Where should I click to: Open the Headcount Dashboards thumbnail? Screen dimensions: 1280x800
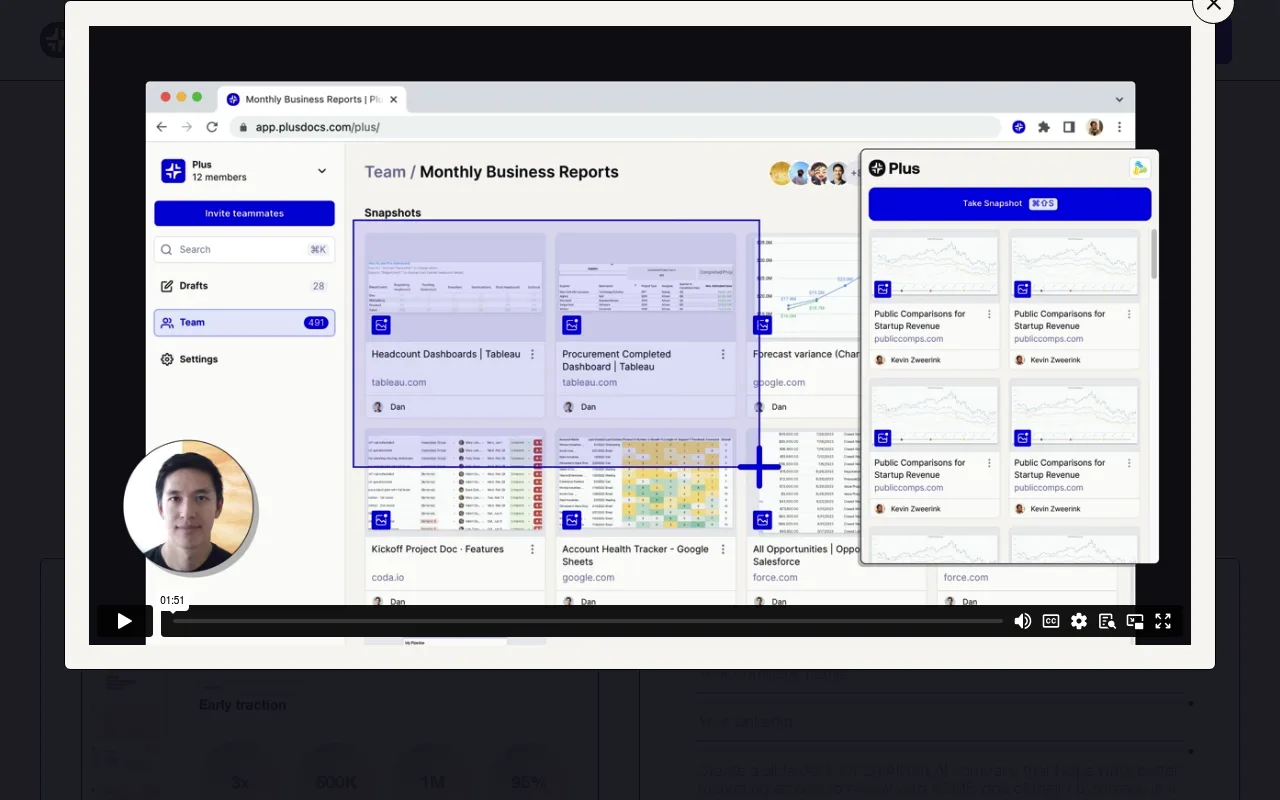(x=455, y=287)
